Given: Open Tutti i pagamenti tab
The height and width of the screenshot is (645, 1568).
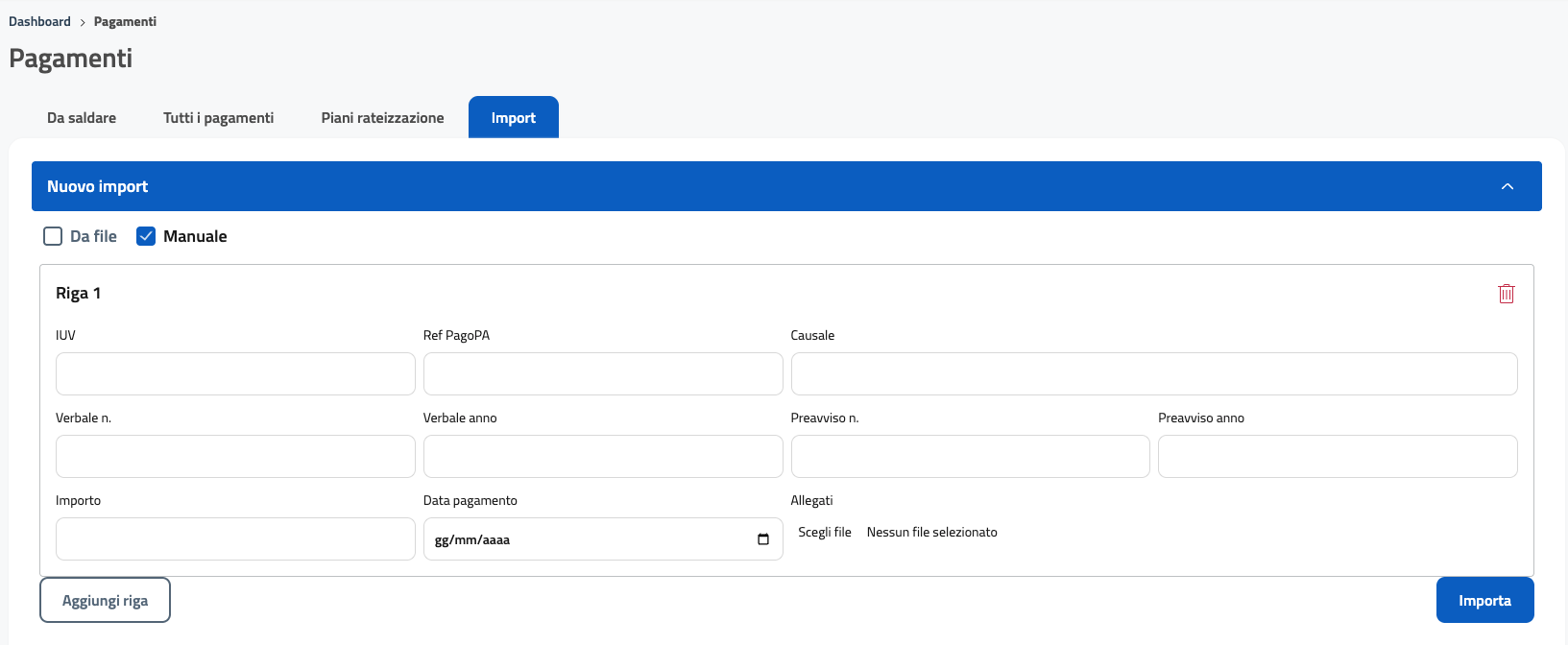Looking at the screenshot, I should [218, 118].
